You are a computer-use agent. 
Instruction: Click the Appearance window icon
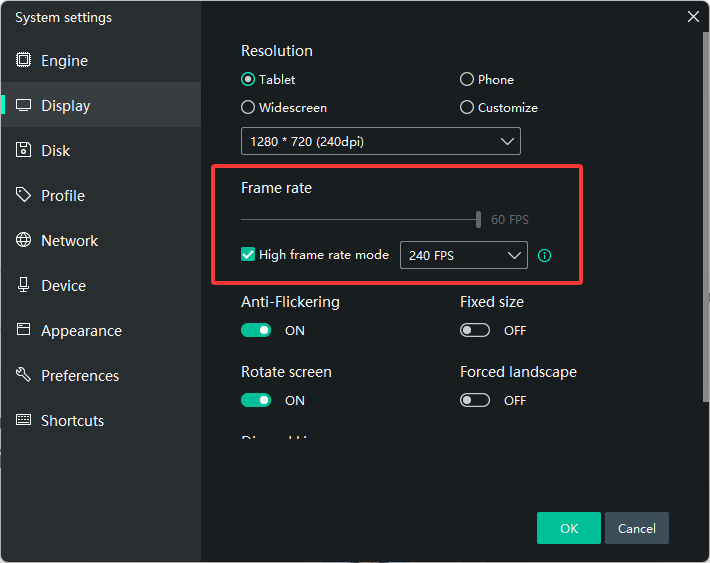[x=23, y=330]
